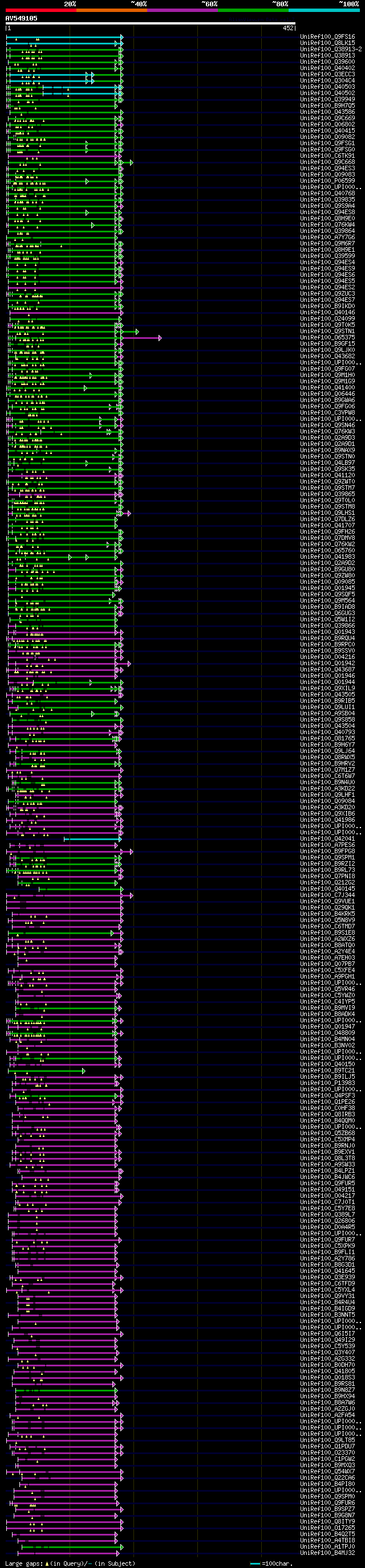Click the white query length bar
Image resolution: width=365 pixels, height=1568 pixels.
point(151,24)
